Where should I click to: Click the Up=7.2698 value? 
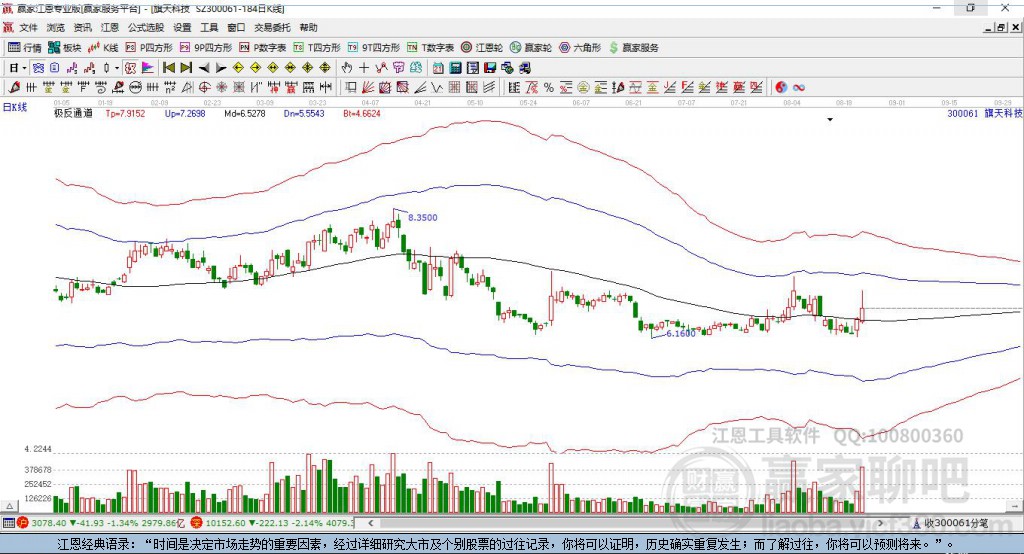tap(185, 114)
